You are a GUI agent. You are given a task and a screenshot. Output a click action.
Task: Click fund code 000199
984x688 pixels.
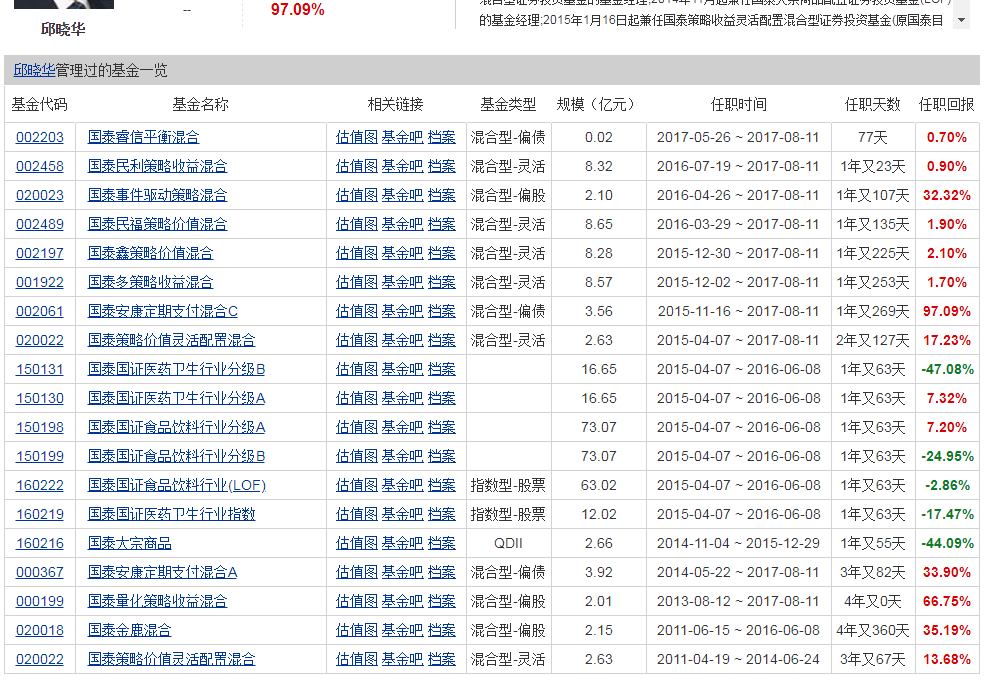[x=40, y=601]
